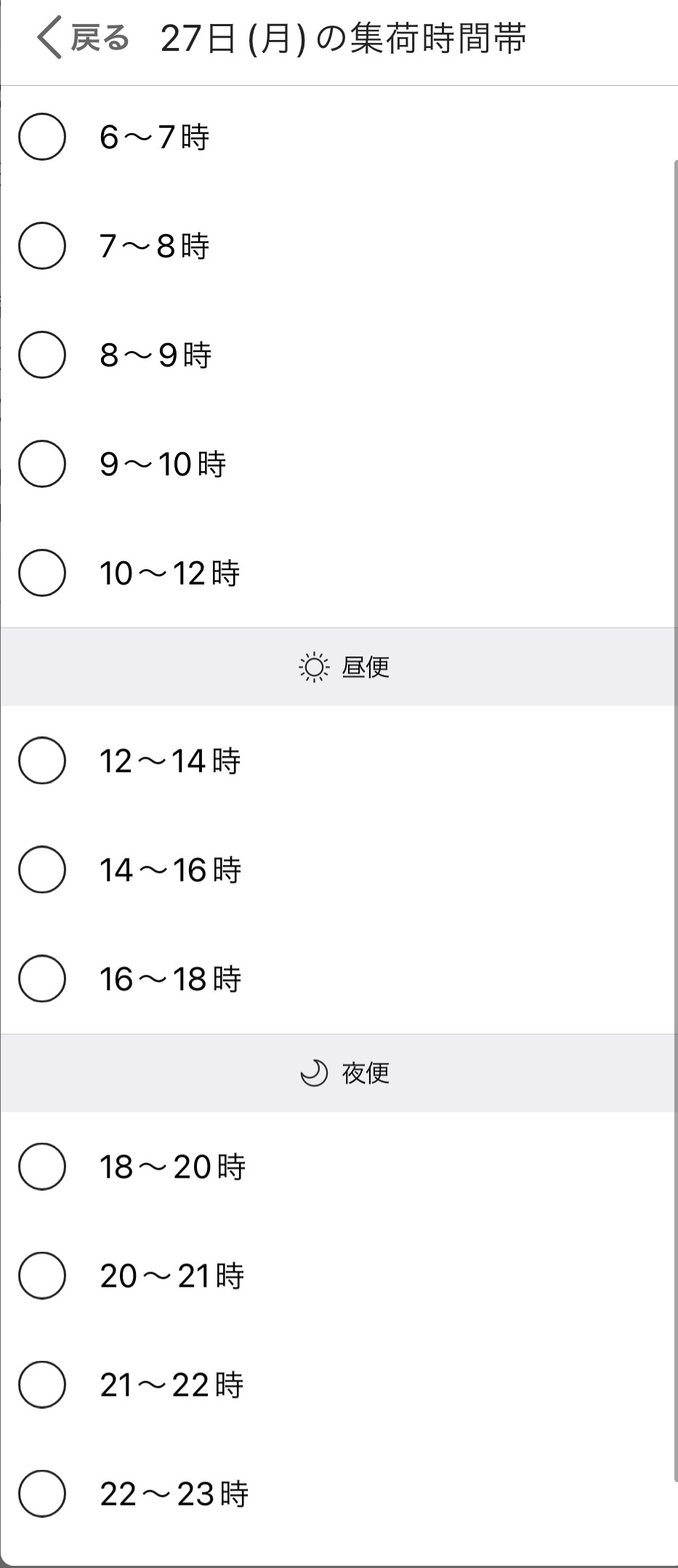Tap the 昼便 section header label
This screenshot has height=1568, width=678.
(x=366, y=667)
